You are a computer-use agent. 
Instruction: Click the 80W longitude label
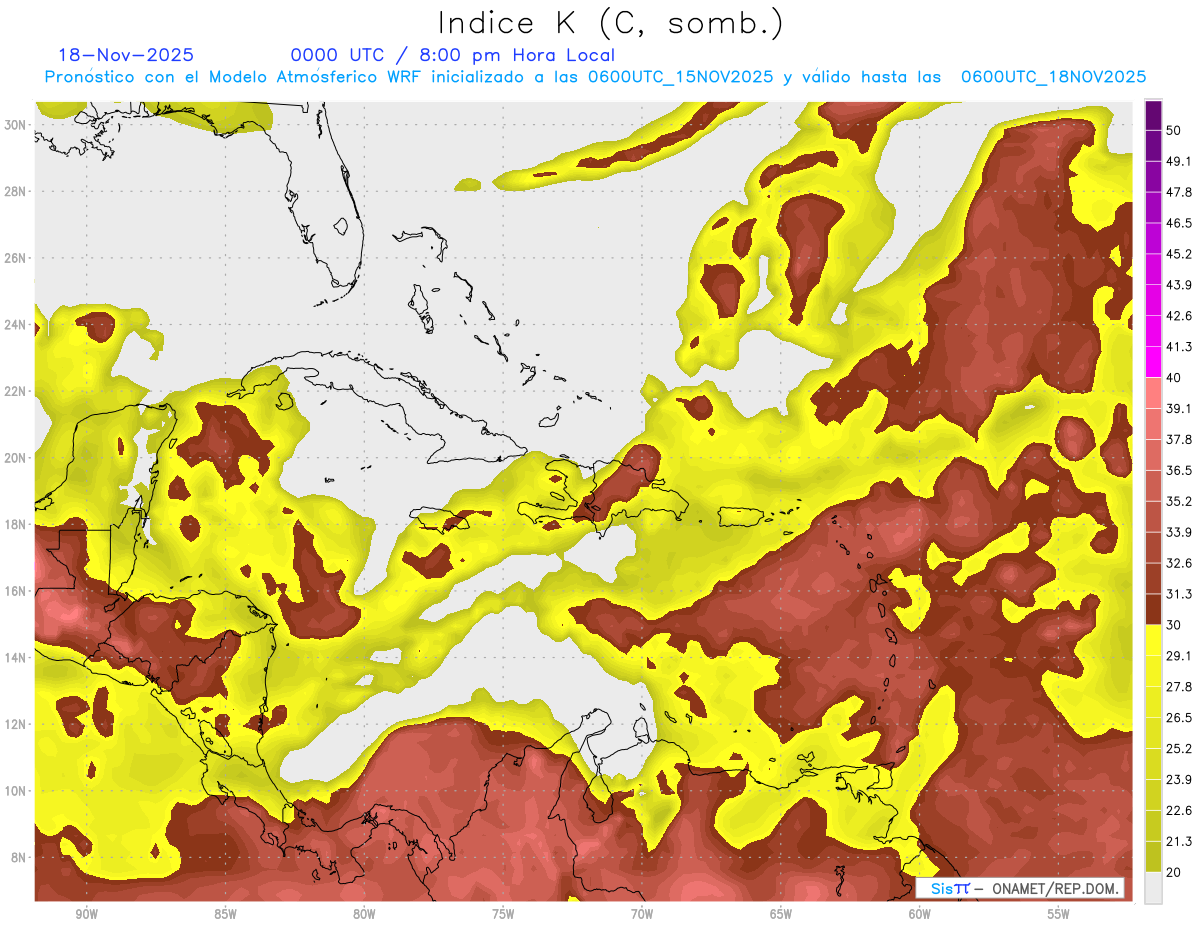(x=364, y=914)
